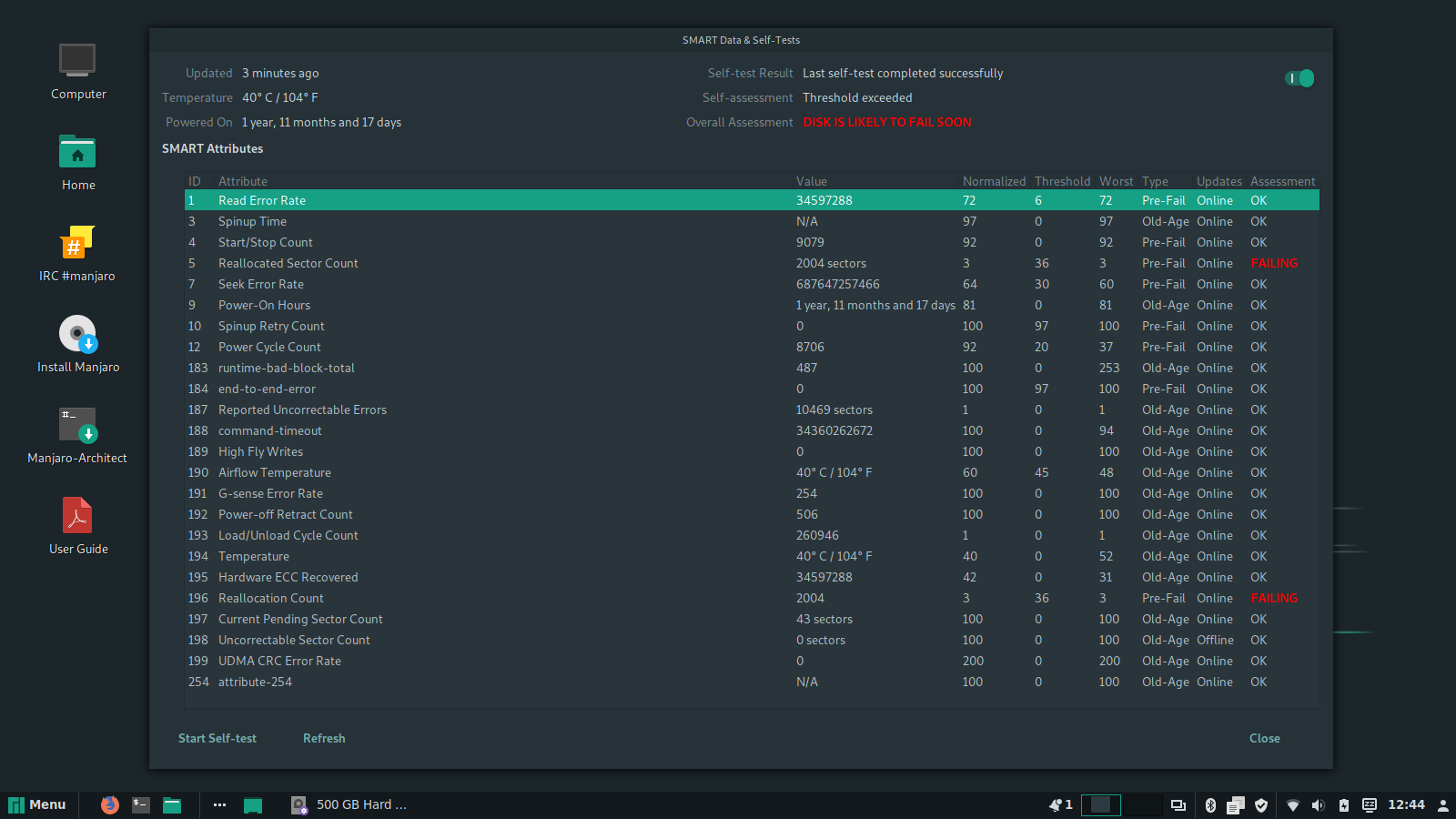This screenshot has width=1456, height=819.
Task: Open the IRC #manjaro desktop icon
Action: (x=77, y=254)
